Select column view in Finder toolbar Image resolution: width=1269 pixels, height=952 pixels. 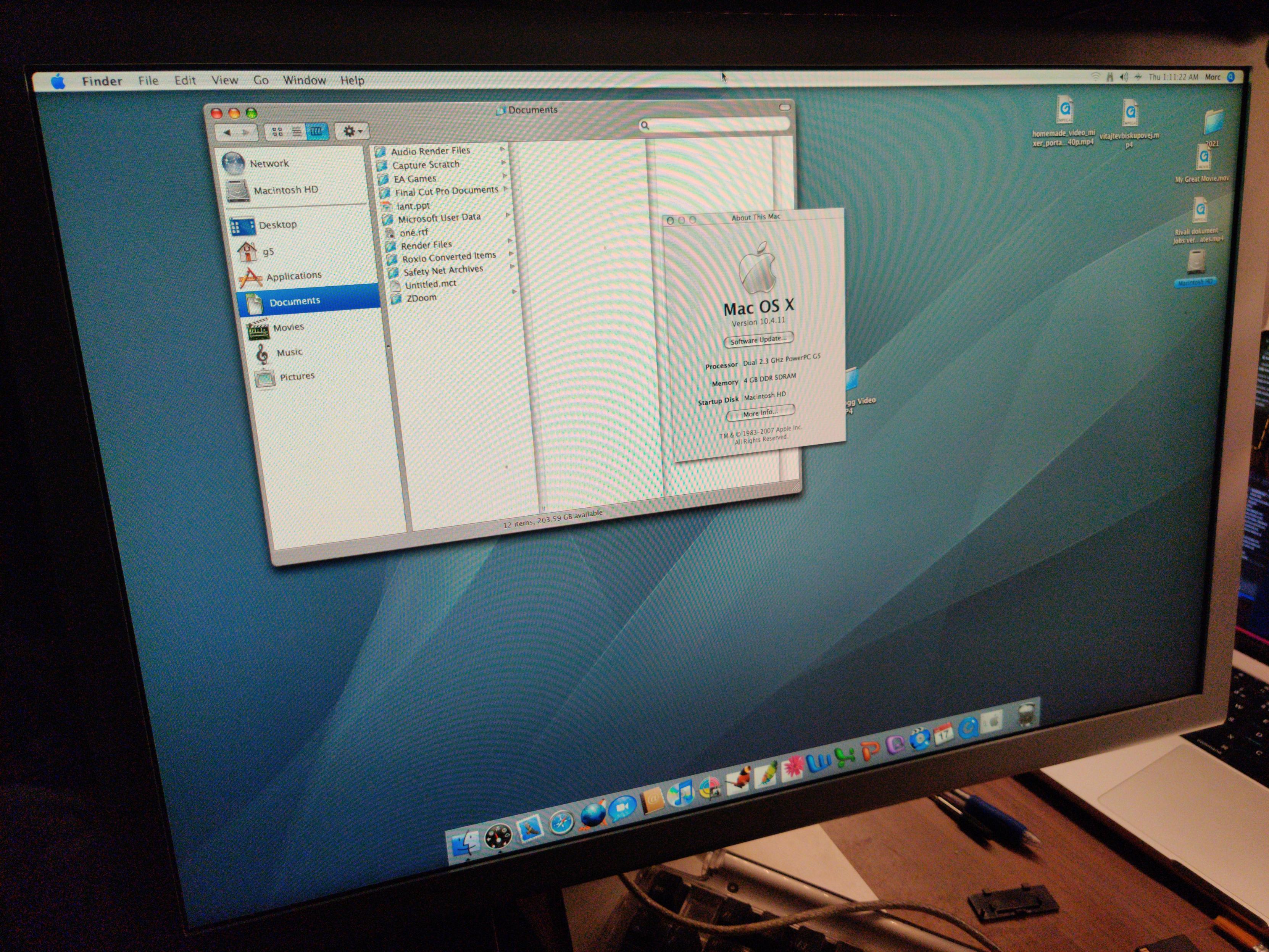coord(316,131)
